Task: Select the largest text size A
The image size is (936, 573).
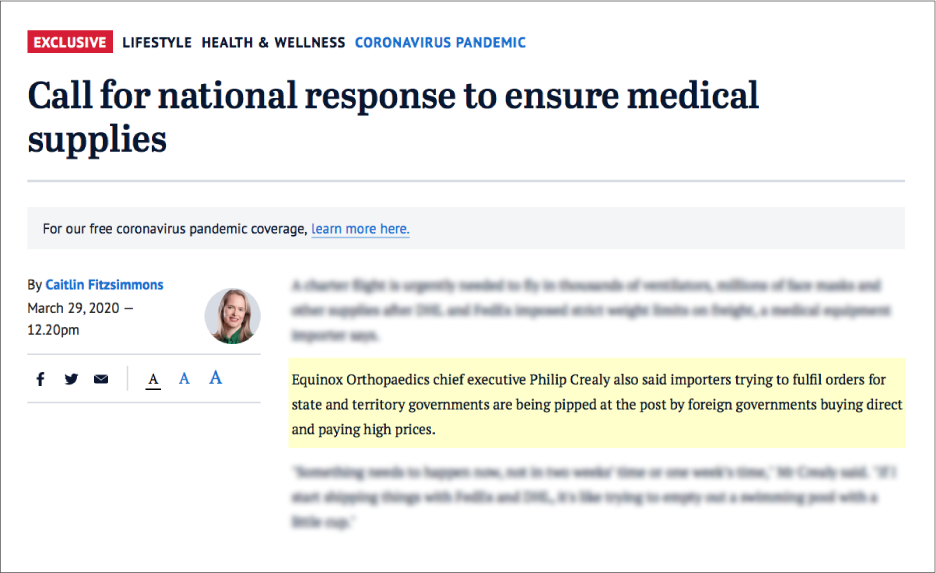Action: tap(215, 377)
